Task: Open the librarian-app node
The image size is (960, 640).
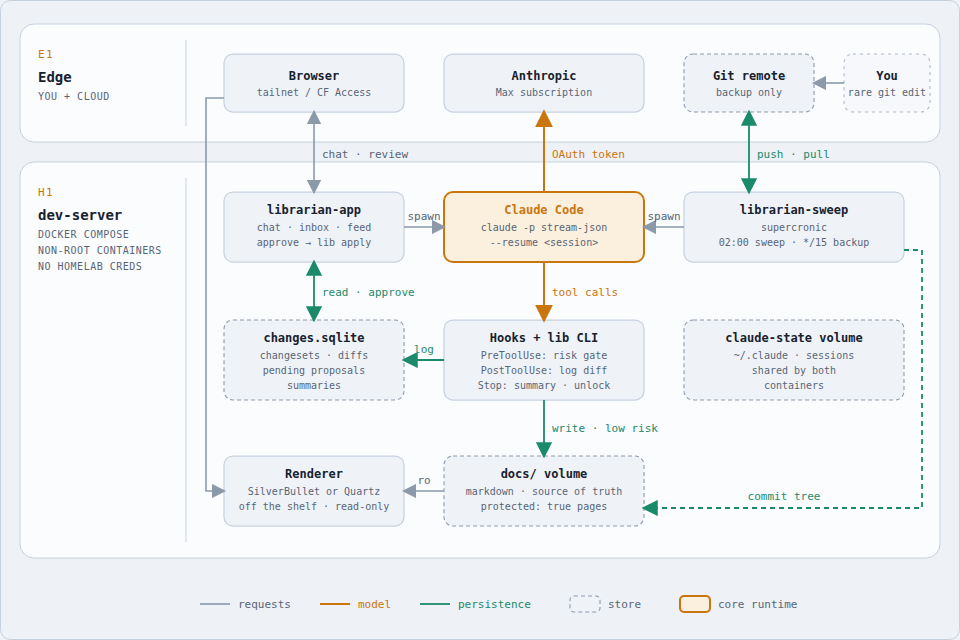Action: coord(313,227)
